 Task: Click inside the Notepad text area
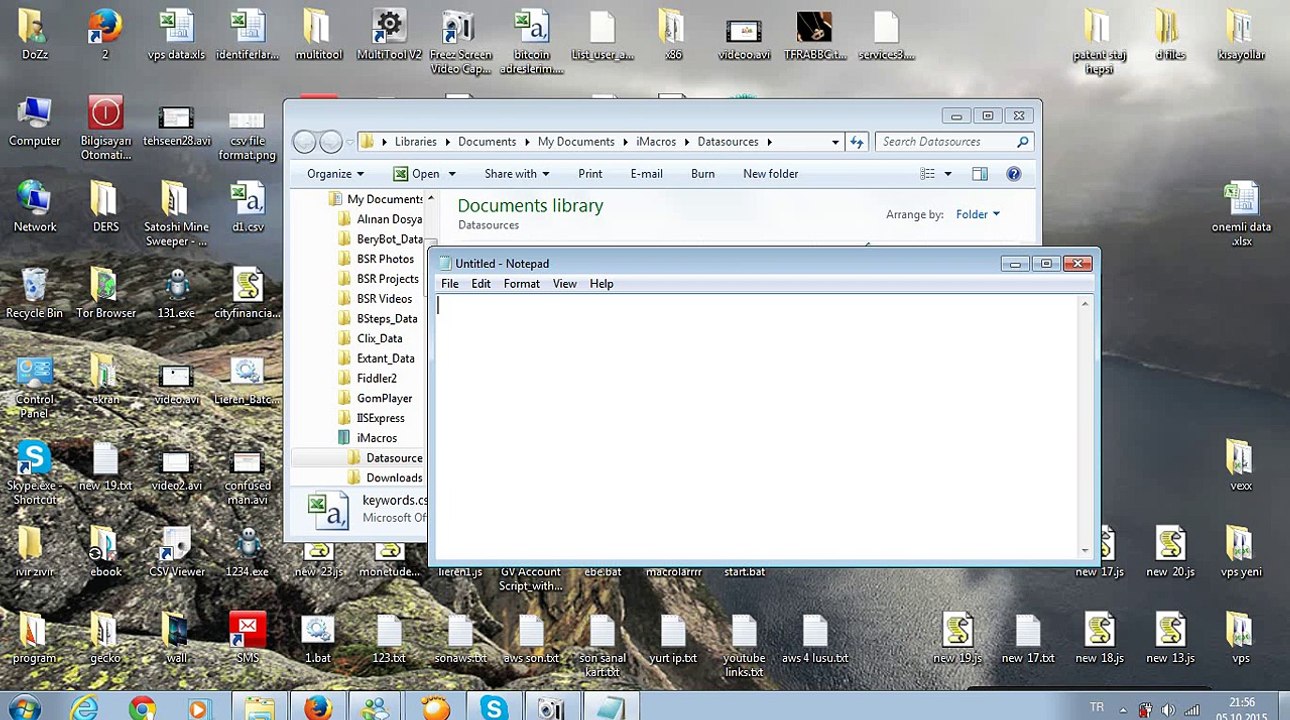757,425
